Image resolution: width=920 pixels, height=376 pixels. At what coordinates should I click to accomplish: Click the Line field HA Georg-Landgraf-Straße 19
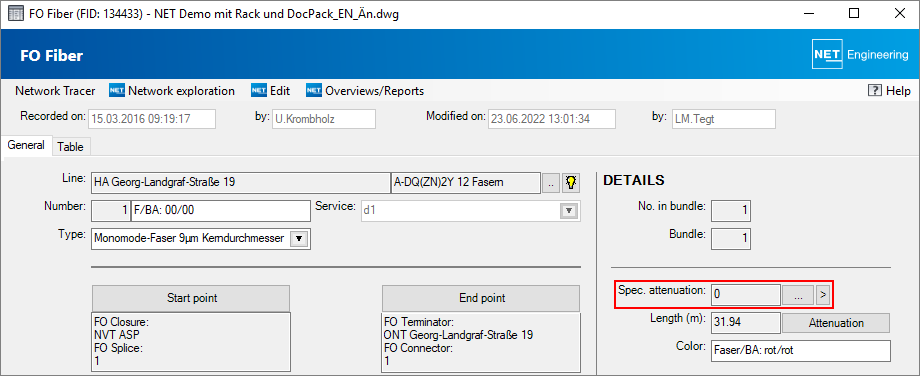[241, 183]
